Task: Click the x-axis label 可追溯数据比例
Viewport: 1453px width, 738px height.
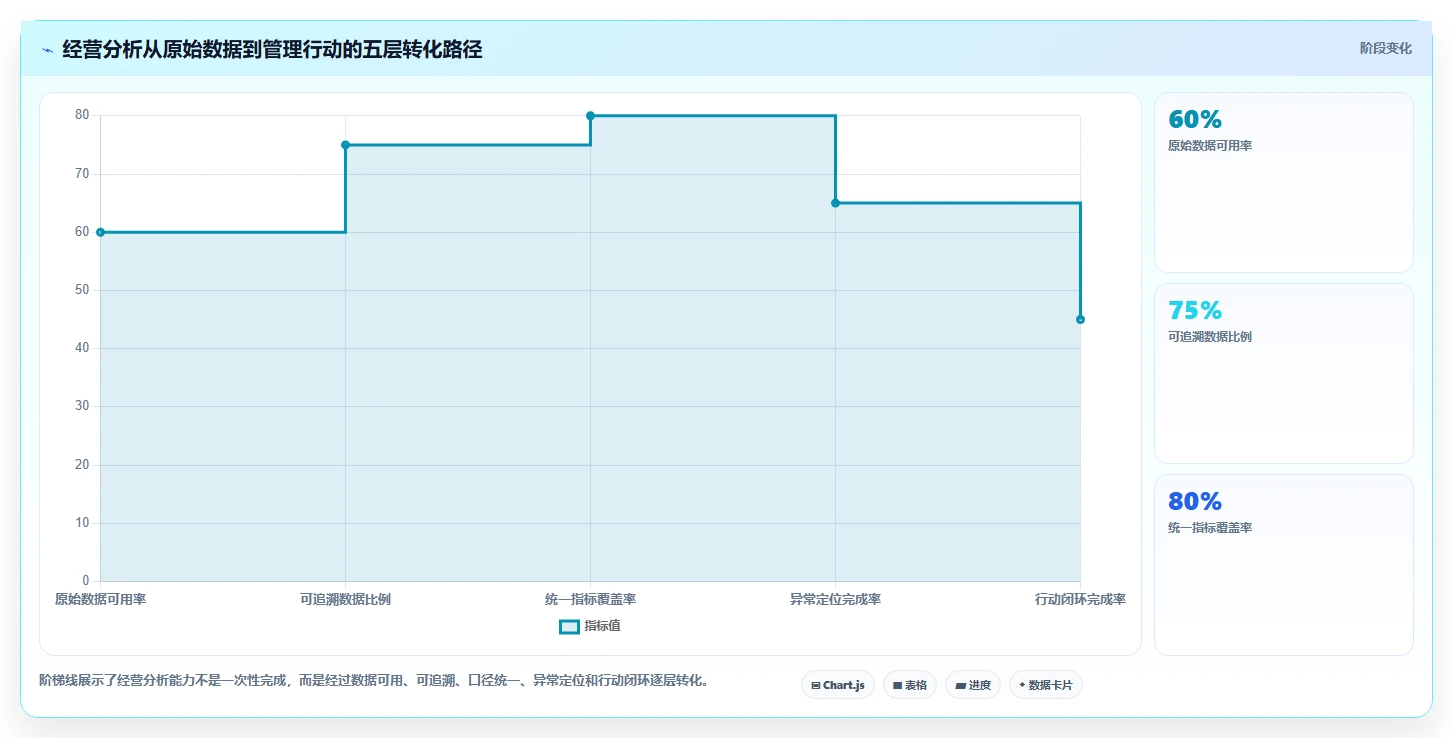Action: coord(345,599)
